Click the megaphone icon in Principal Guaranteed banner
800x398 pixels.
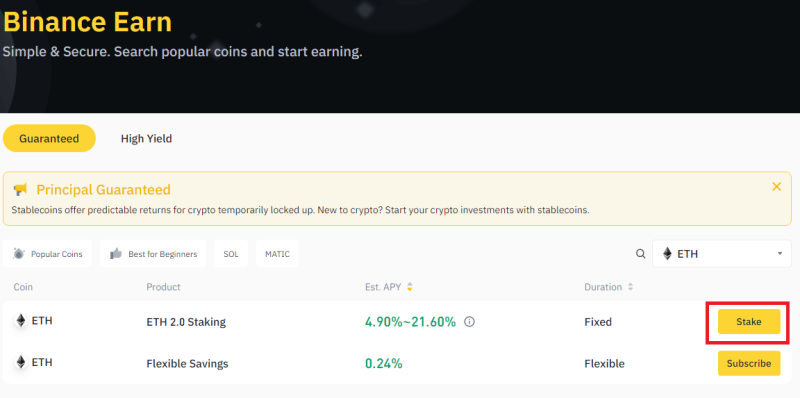click(x=21, y=190)
